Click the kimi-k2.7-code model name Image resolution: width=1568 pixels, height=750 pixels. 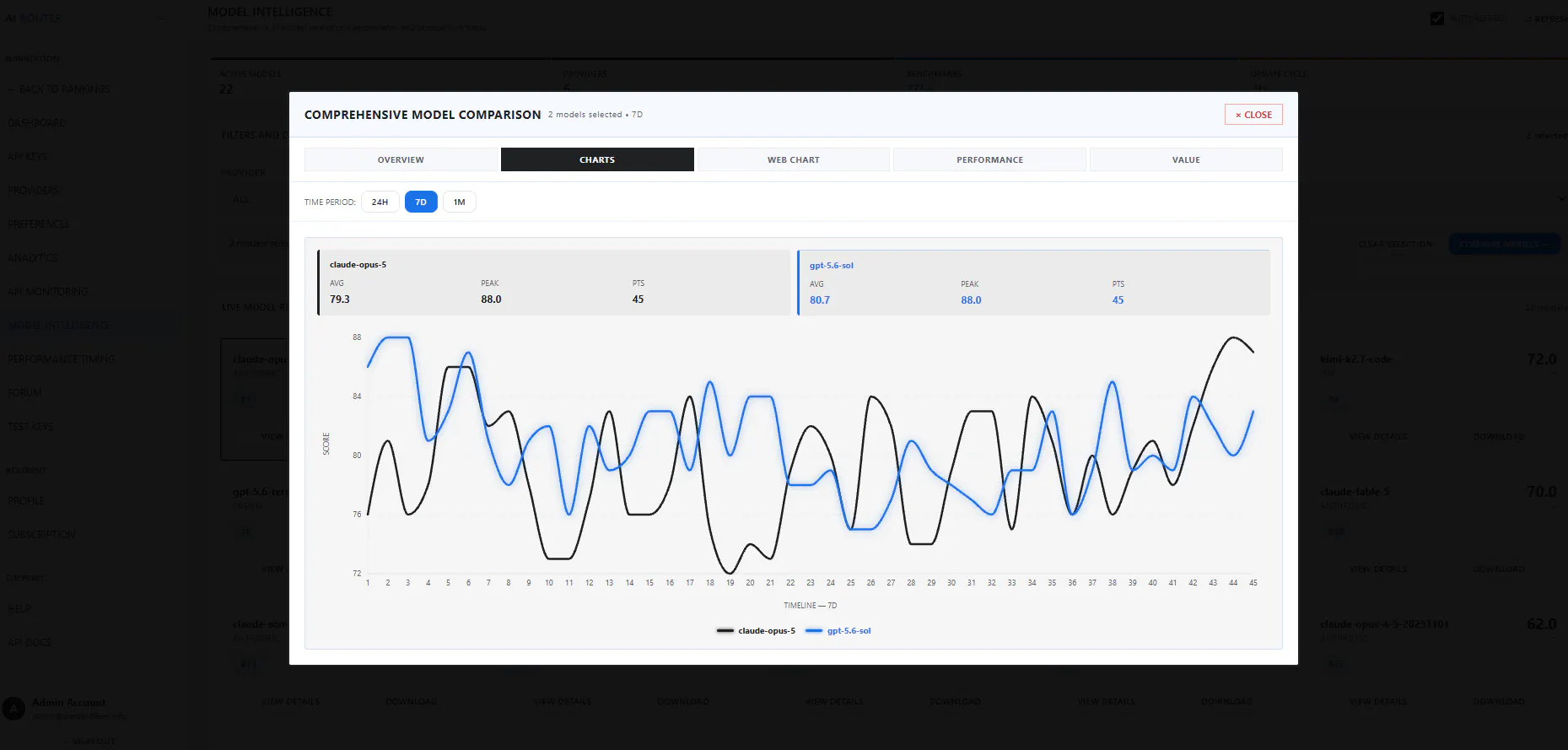tap(1356, 359)
